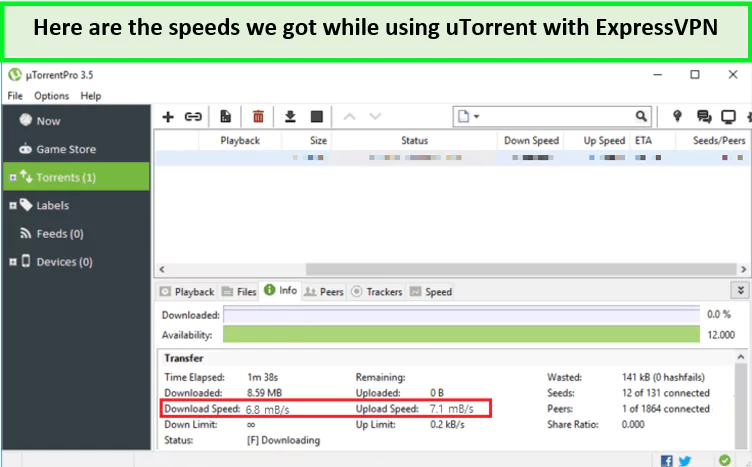Open the Help menu

click(x=91, y=96)
